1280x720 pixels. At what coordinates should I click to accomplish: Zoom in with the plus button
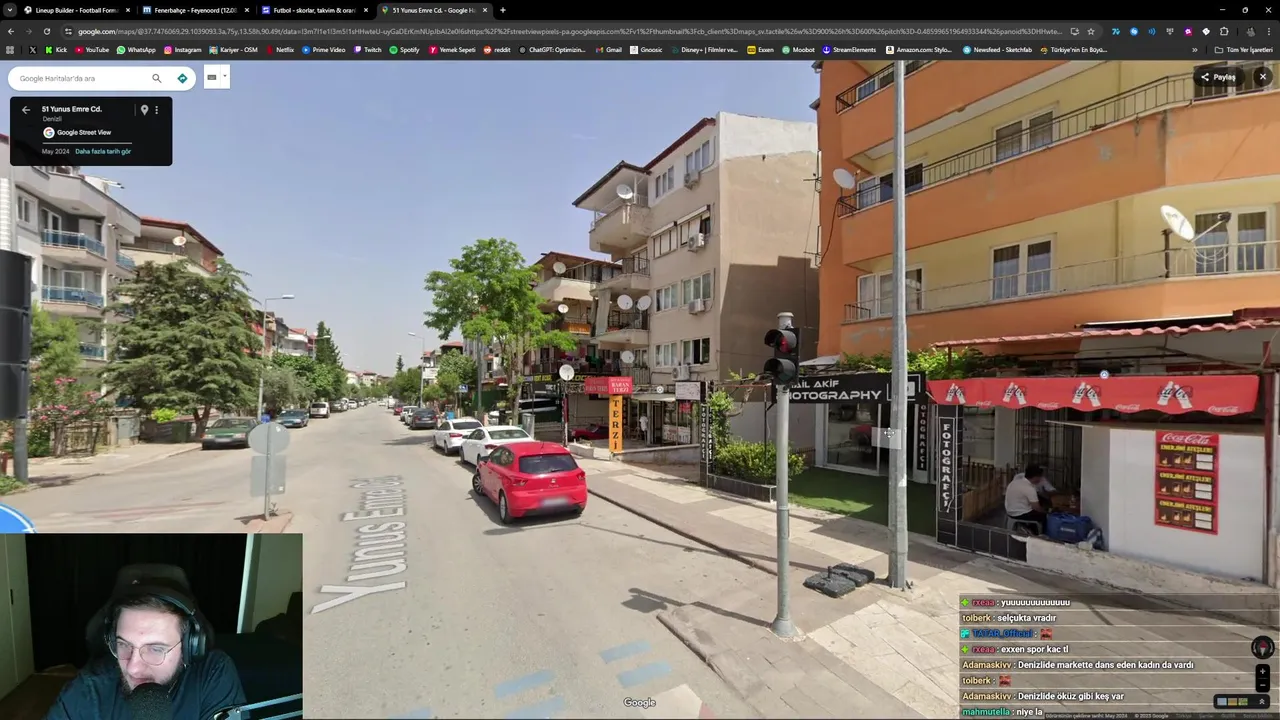1262,672
